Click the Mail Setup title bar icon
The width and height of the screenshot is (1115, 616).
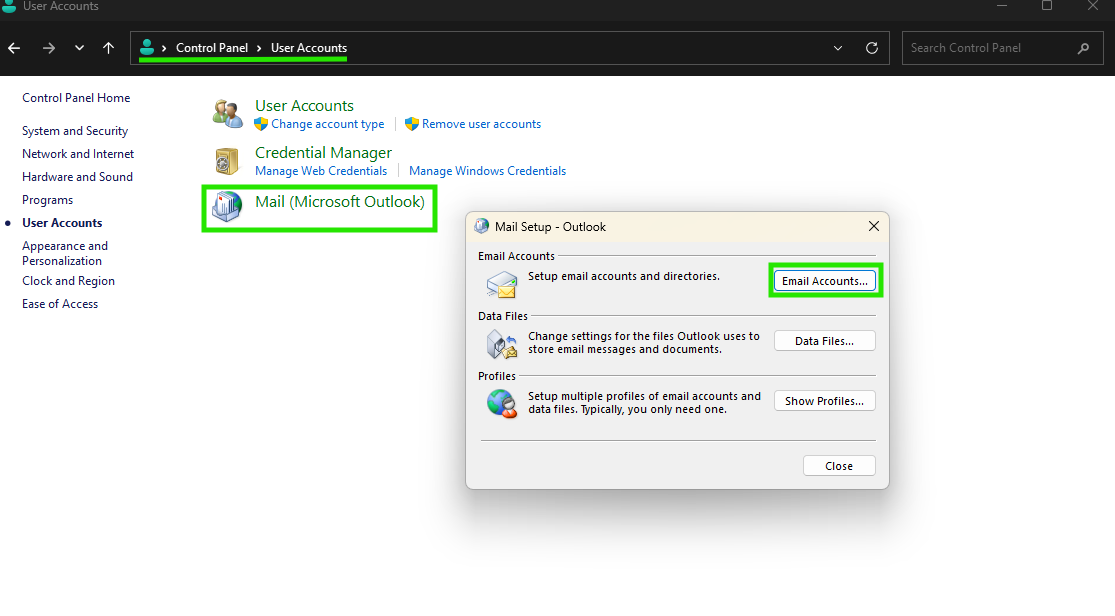pos(481,226)
